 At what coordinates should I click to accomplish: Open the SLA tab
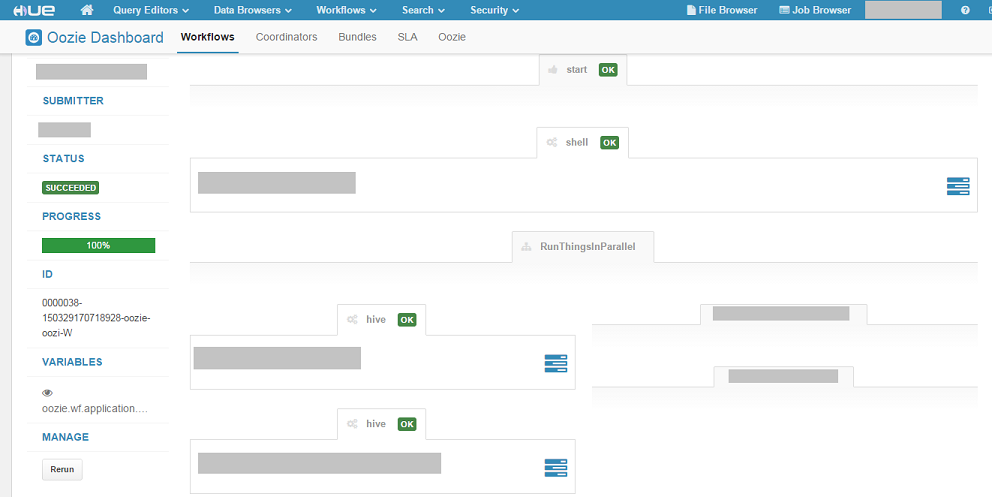[407, 37]
